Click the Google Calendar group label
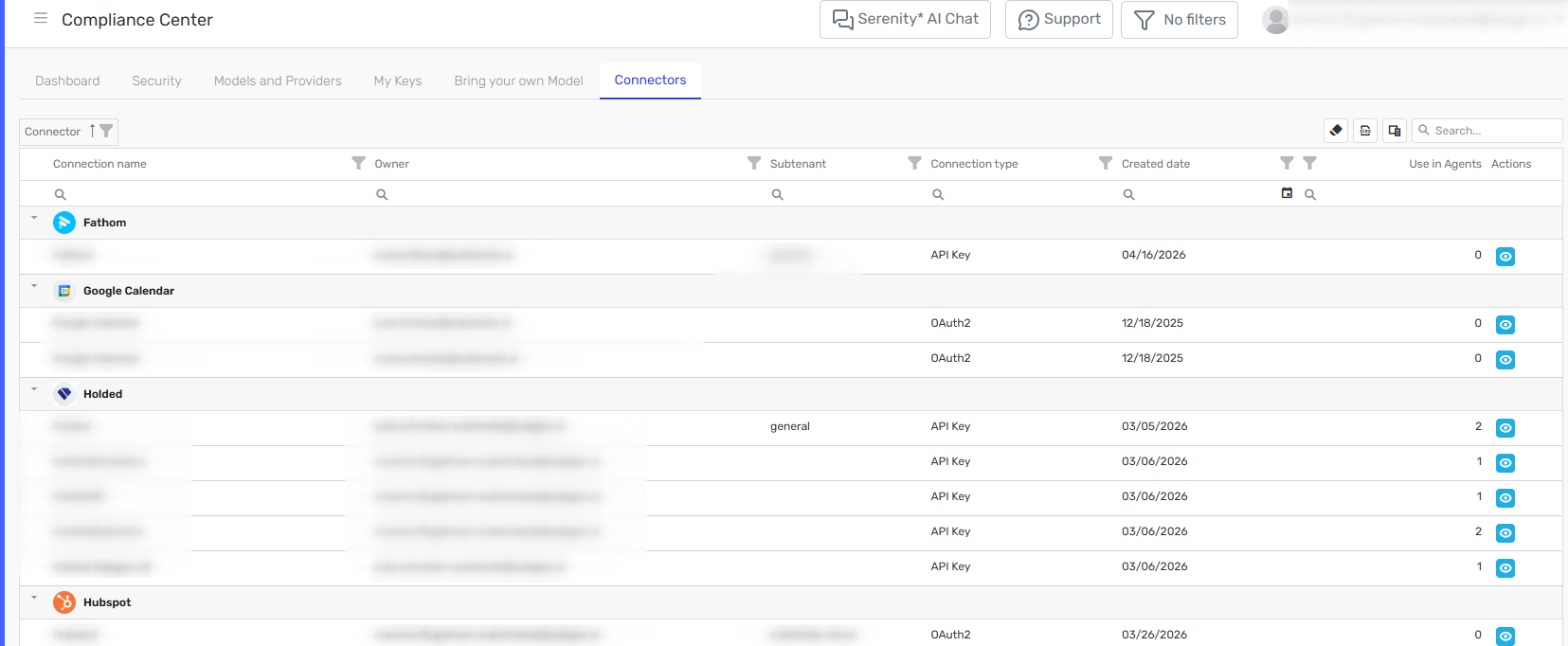This screenshot has width=1568, height=646. 129,291
